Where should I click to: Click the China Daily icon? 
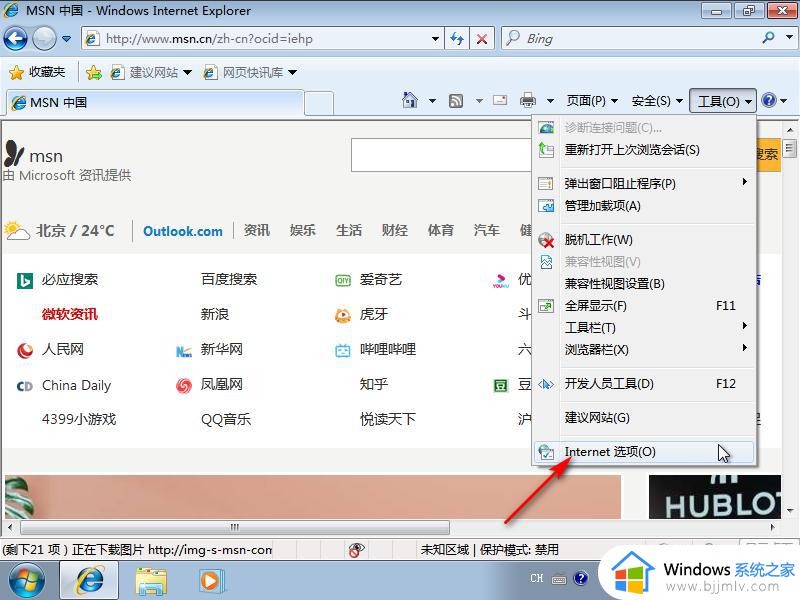25,386
